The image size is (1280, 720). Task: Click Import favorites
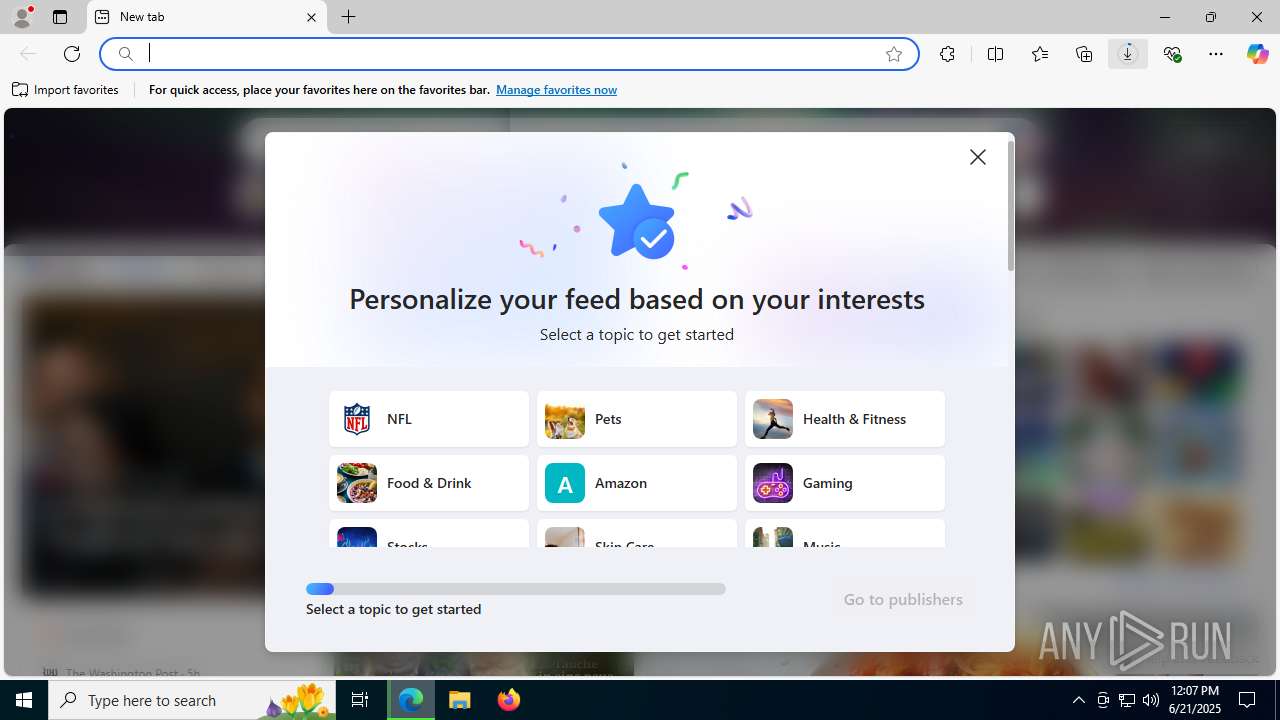tap(66, 90)
